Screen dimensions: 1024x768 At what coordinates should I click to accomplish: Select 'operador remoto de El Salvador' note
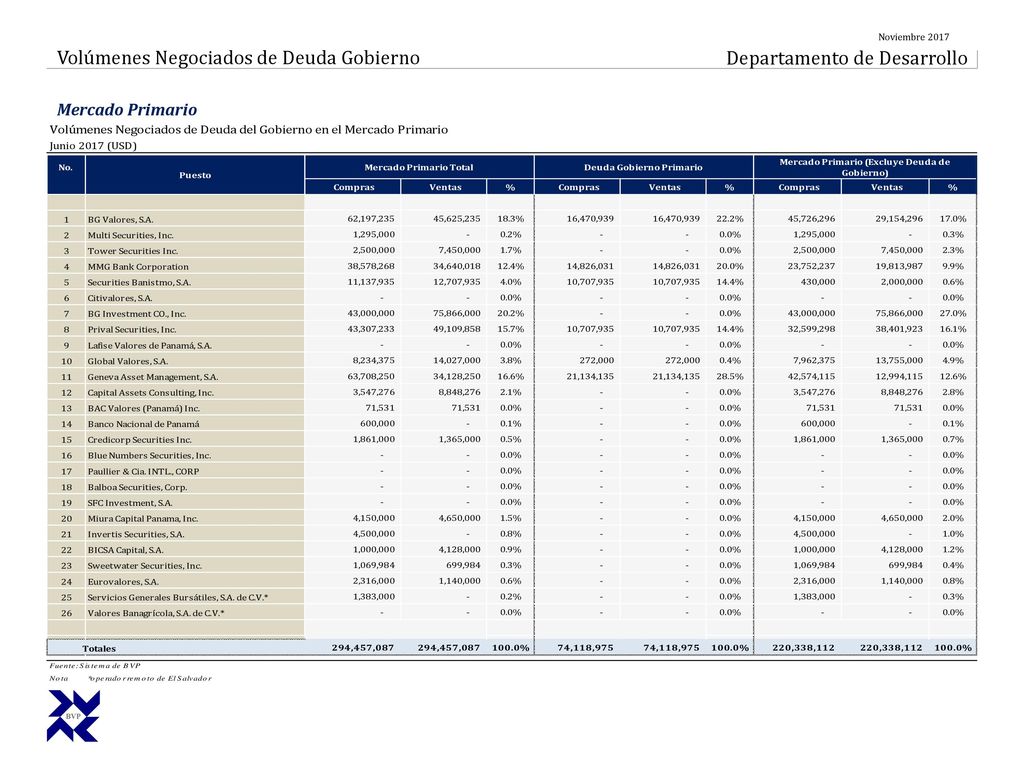150,679
